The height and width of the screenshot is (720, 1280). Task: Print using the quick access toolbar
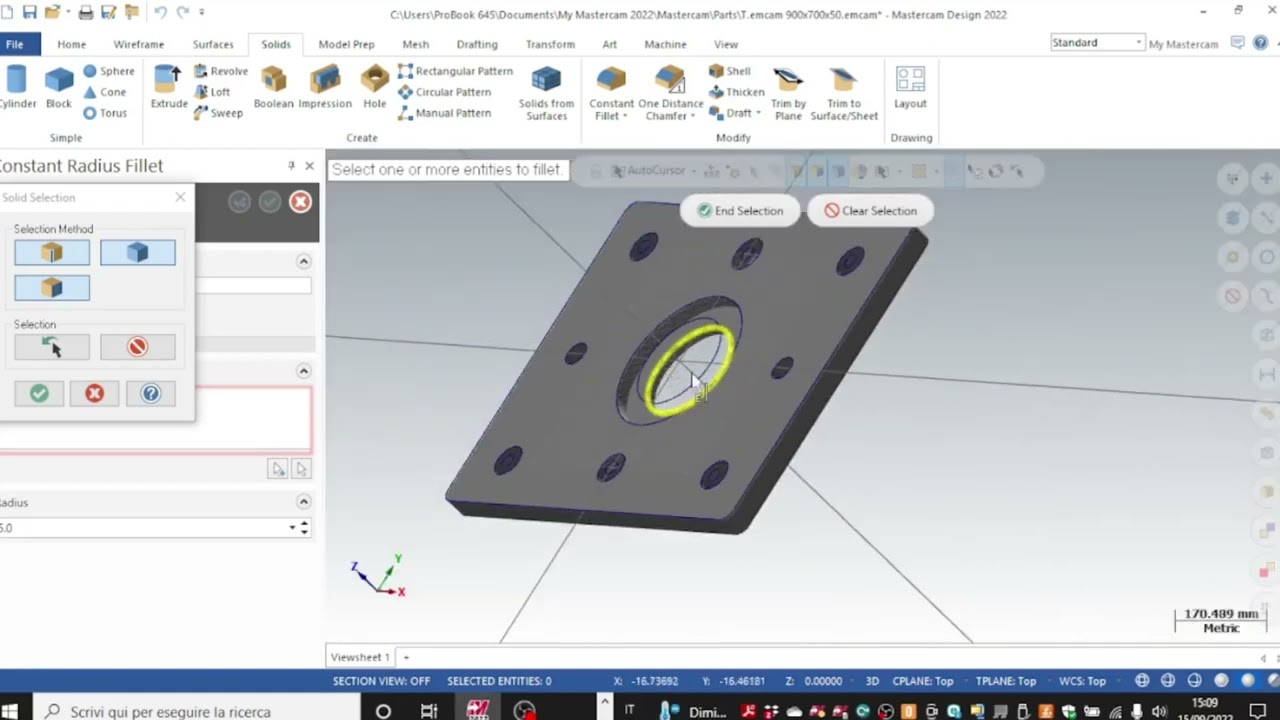tap(86, 12)
